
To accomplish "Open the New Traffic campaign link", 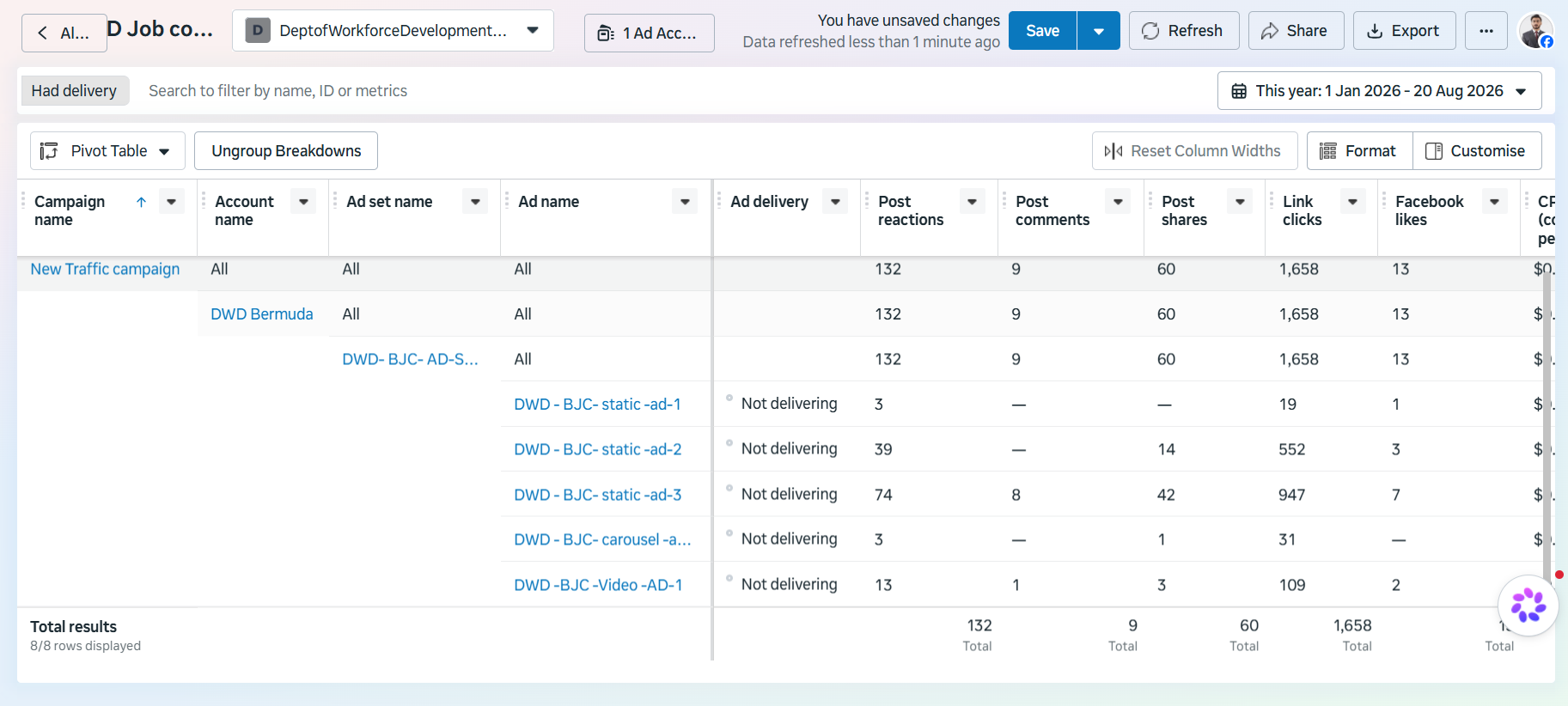I will coord(105,269).
